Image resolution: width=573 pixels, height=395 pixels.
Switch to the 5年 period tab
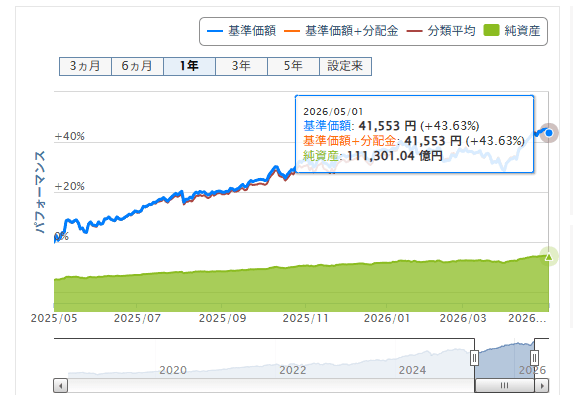(293, 66)
